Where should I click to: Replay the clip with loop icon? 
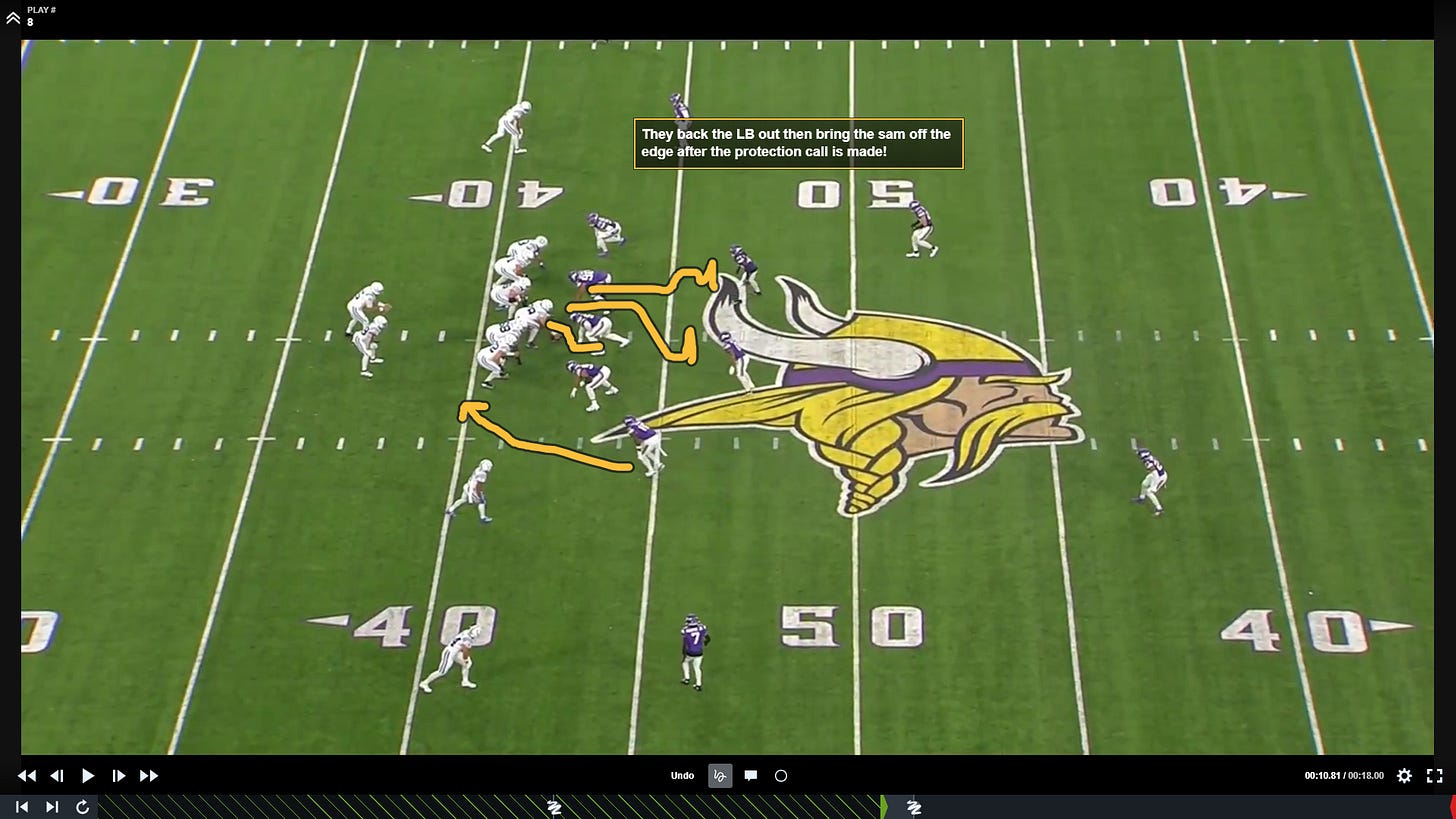[x=83, y=807]
